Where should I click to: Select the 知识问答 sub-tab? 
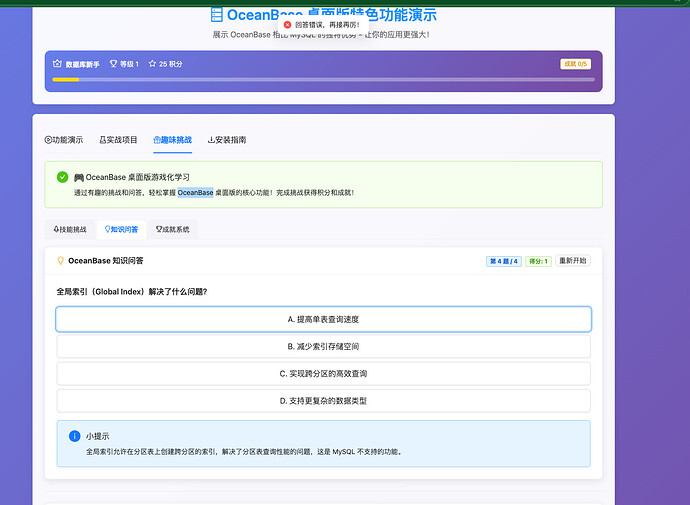121,229
